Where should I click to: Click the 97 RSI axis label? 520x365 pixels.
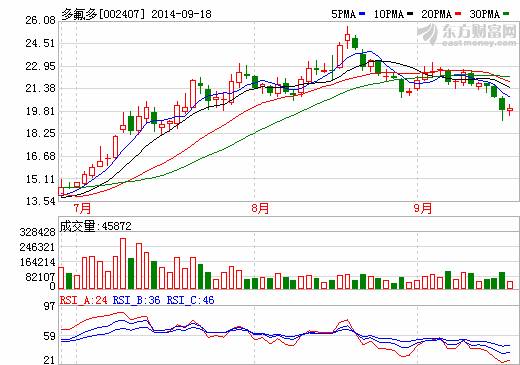pyautogui.click(x=50, y=306)
